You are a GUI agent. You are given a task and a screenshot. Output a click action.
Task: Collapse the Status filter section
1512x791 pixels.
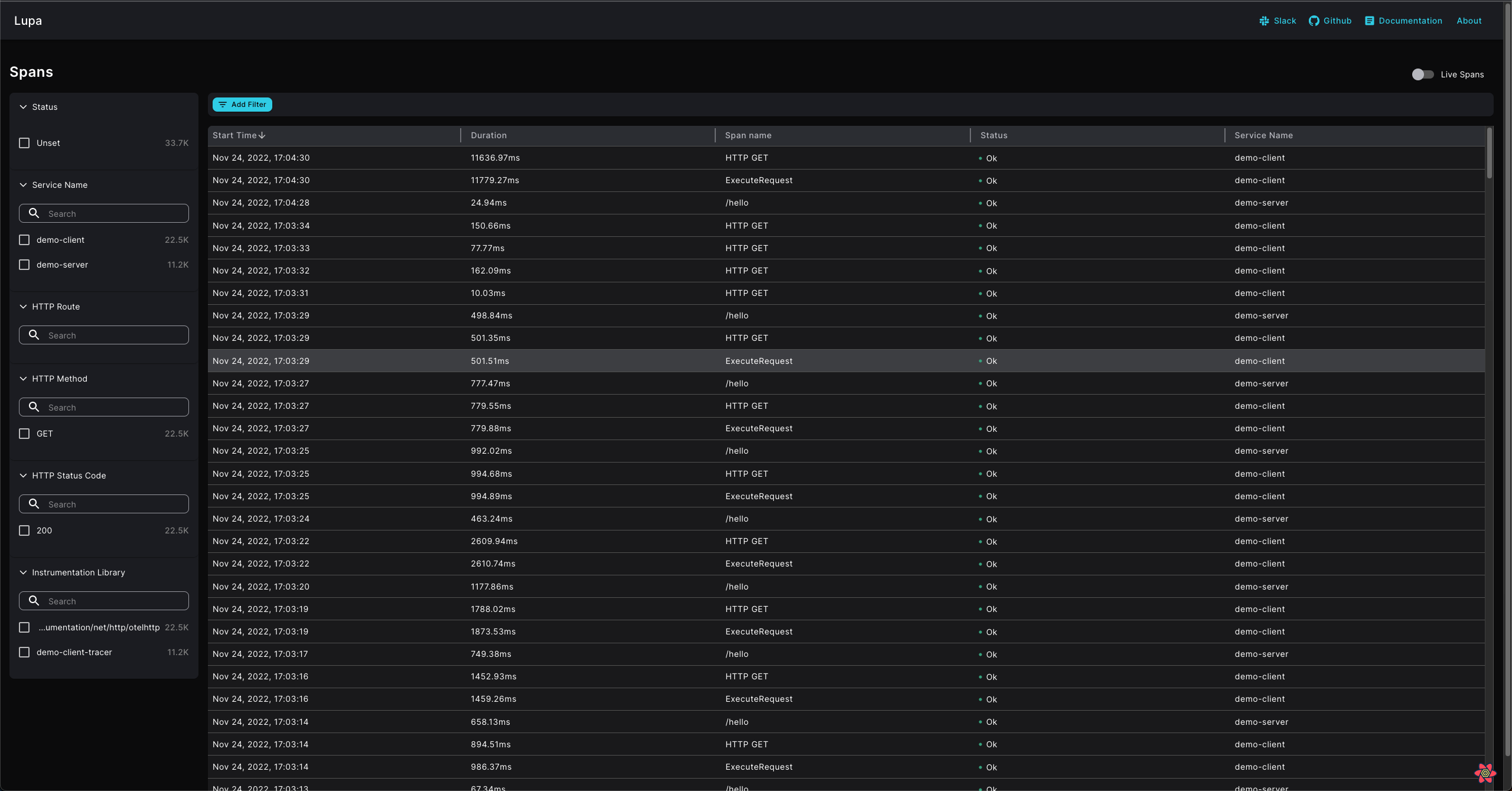pos(24,107)
